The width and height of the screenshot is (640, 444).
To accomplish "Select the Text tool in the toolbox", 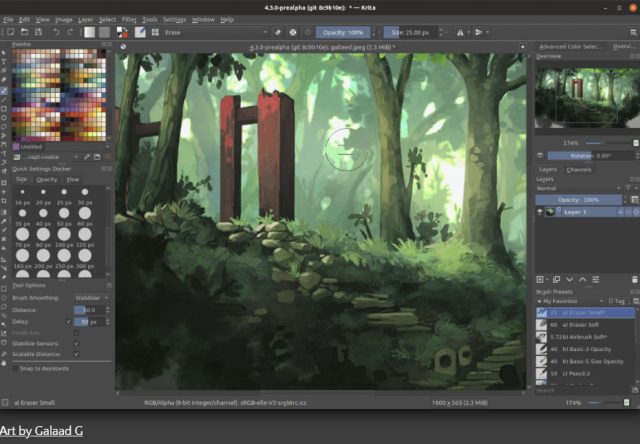I will click(4, 62).
